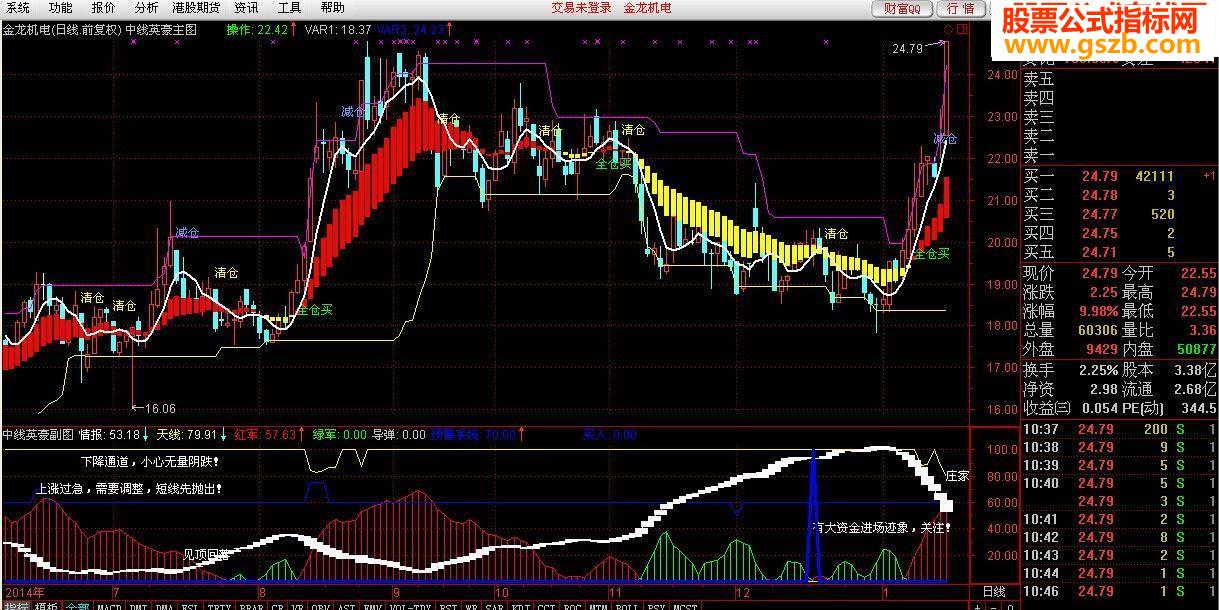This screenshot has width=1219, height=610.
Task: Select the PSY indicator tab
Action: pyautogui.click(x=657, y=605)
